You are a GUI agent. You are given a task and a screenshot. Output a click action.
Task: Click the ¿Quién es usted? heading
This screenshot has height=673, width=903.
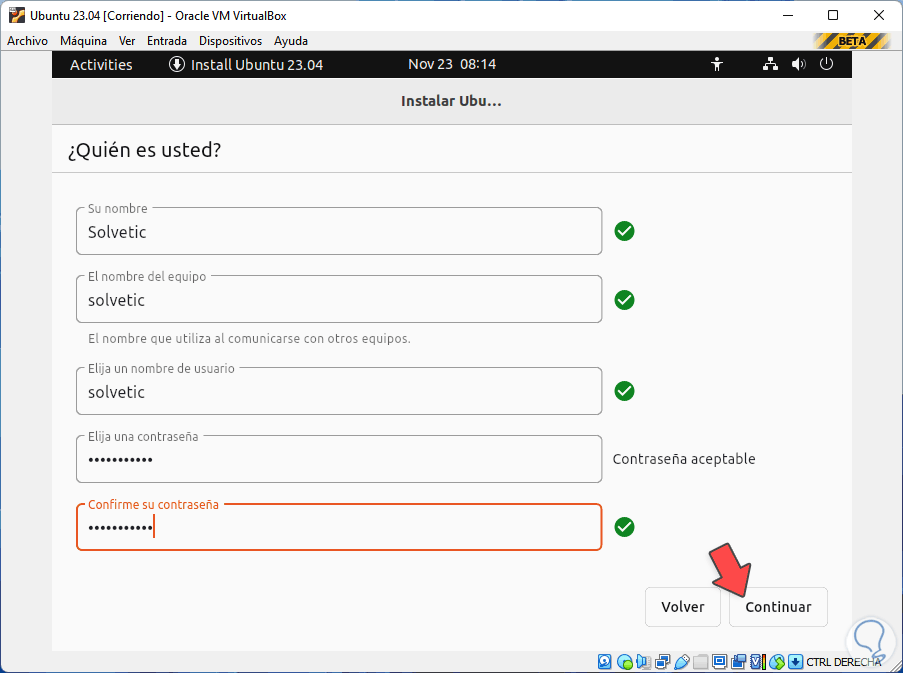pos(145,150)
